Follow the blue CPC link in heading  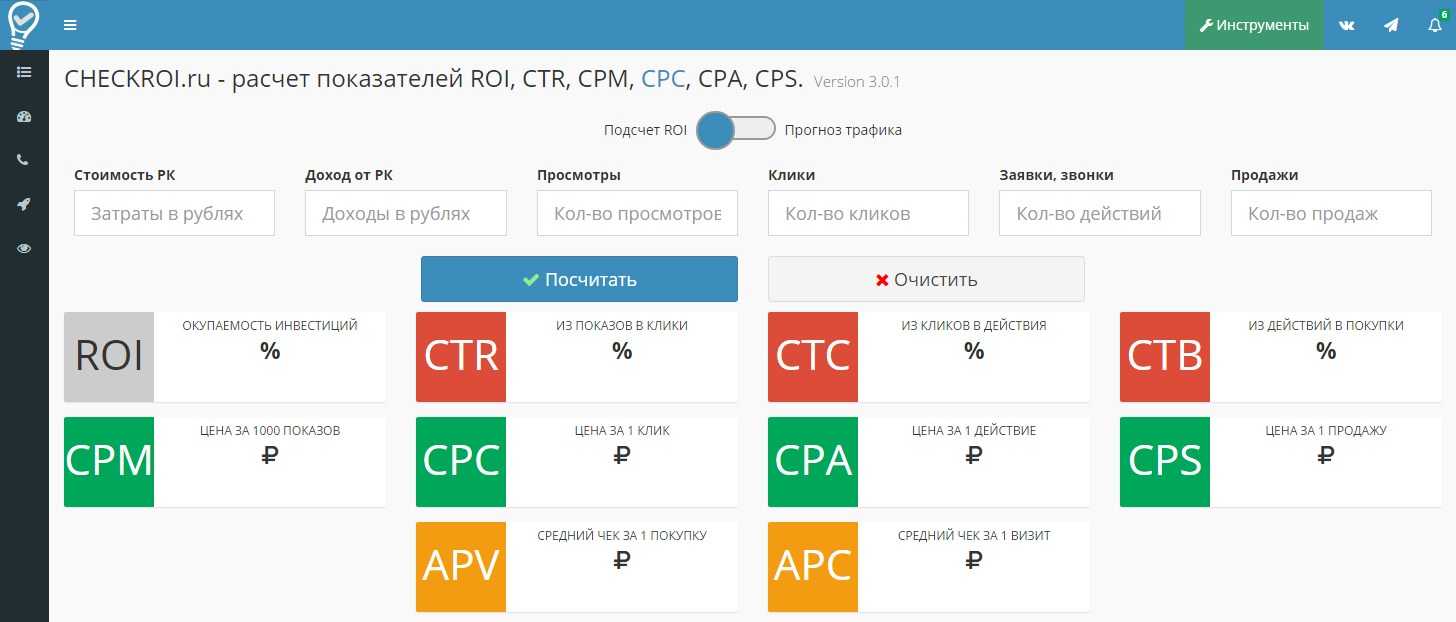coord(664,80)
